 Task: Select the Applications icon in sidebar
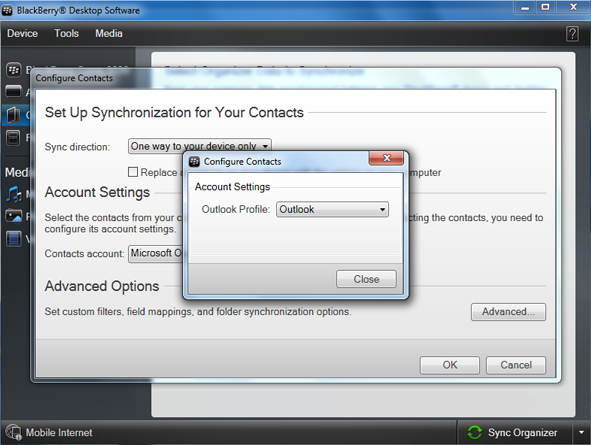point(14,91)
